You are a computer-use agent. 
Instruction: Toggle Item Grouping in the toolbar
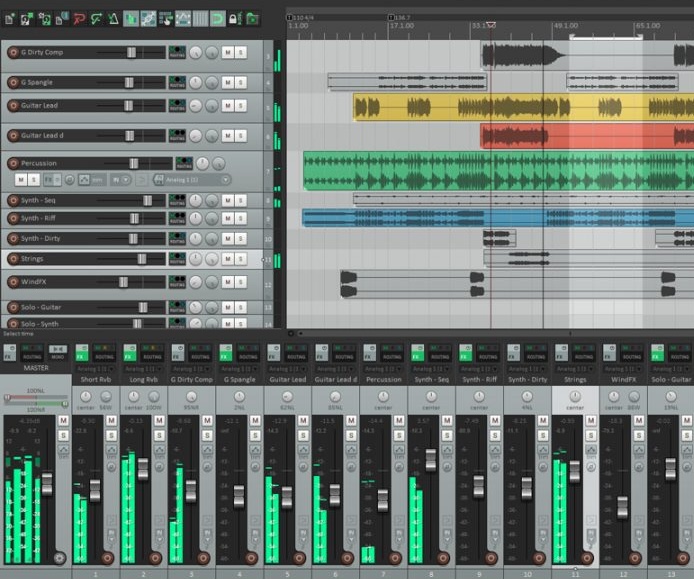pos(148,19)
